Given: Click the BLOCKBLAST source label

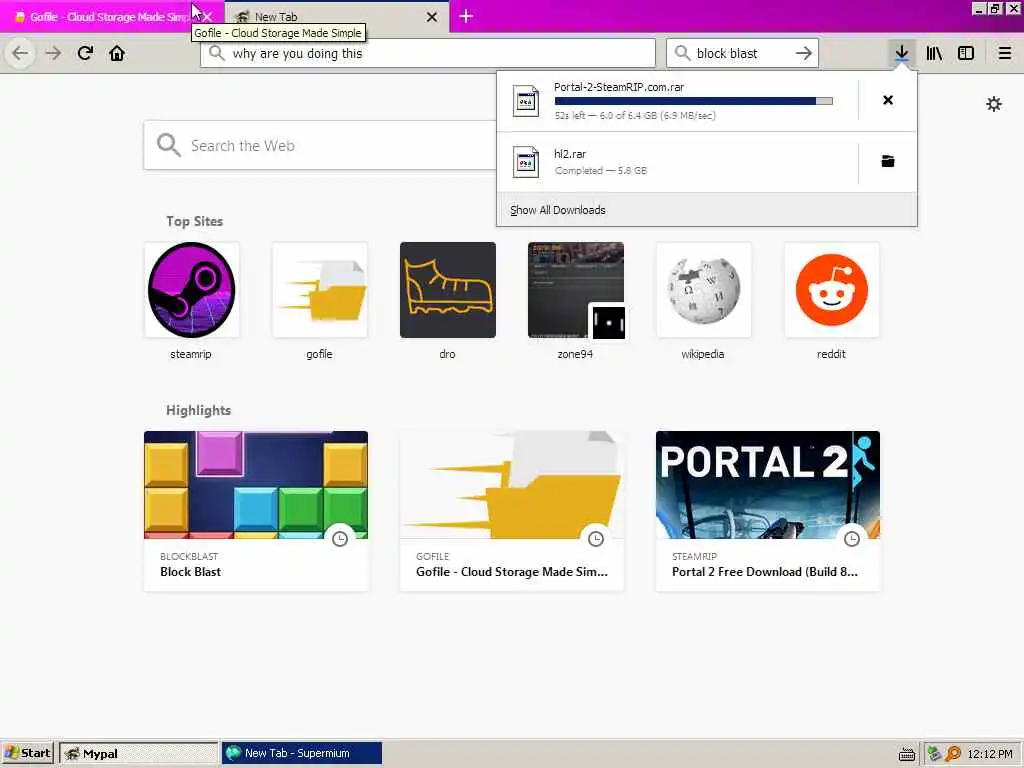Looking at the screenshot, I should point(189,556).
